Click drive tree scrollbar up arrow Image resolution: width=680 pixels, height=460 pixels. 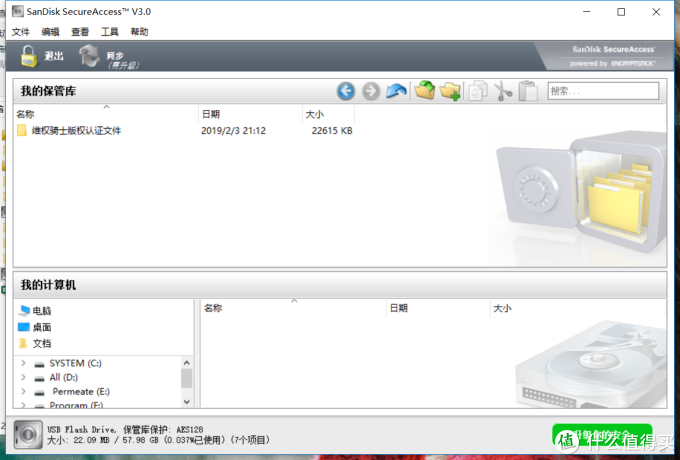point(186,362)
